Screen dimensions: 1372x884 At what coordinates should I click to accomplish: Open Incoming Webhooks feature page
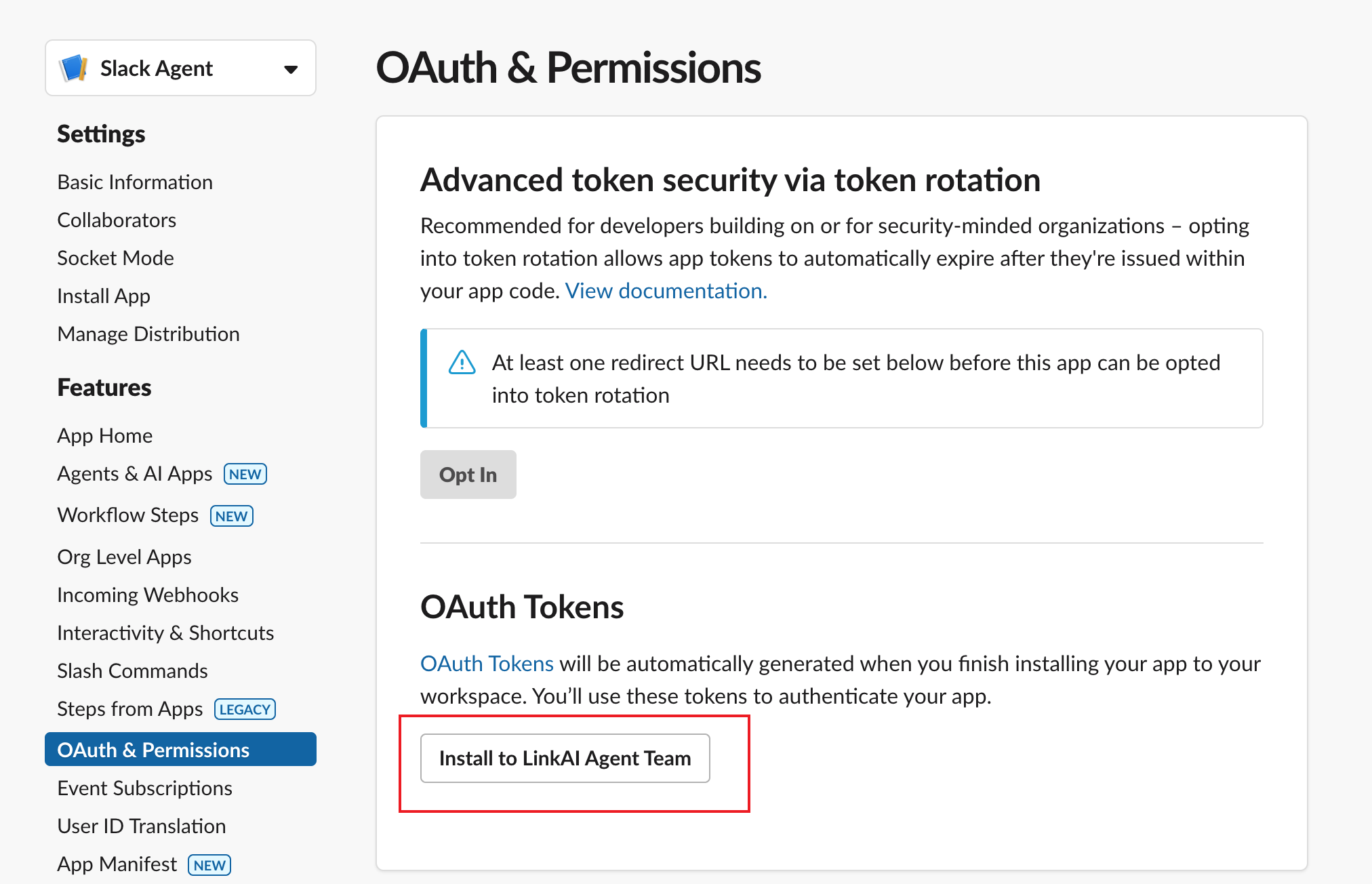tap(148, 595)
